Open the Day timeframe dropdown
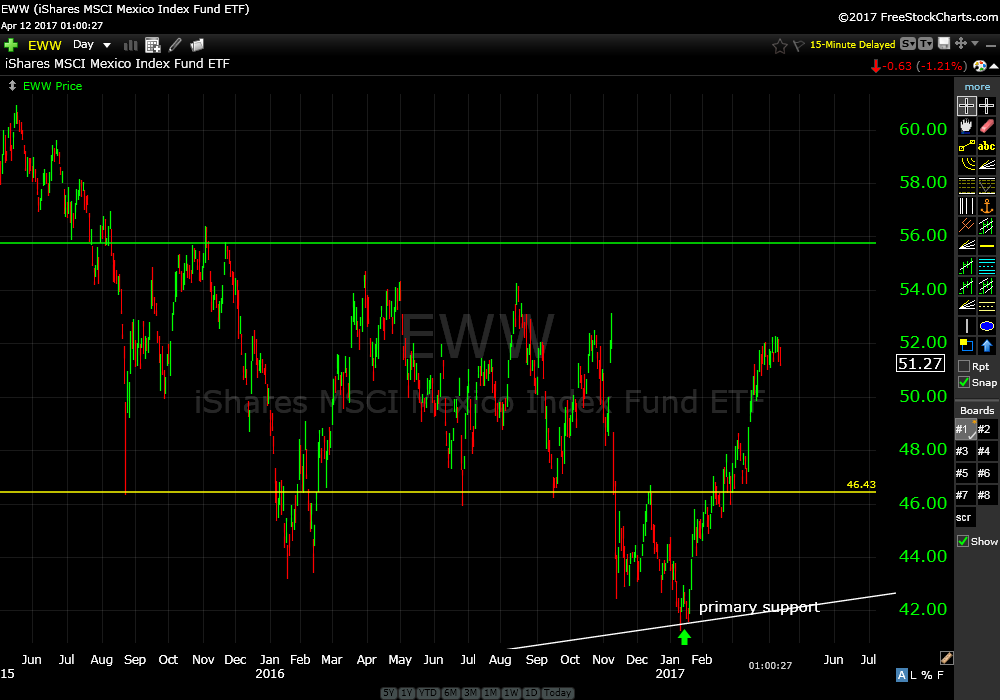1000x700 pixels. [92, 45]
